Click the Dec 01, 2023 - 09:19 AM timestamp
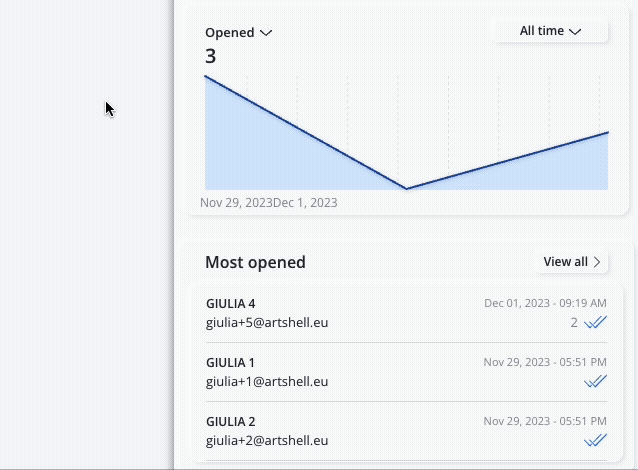Screen dimensions: 638x470 545,303
